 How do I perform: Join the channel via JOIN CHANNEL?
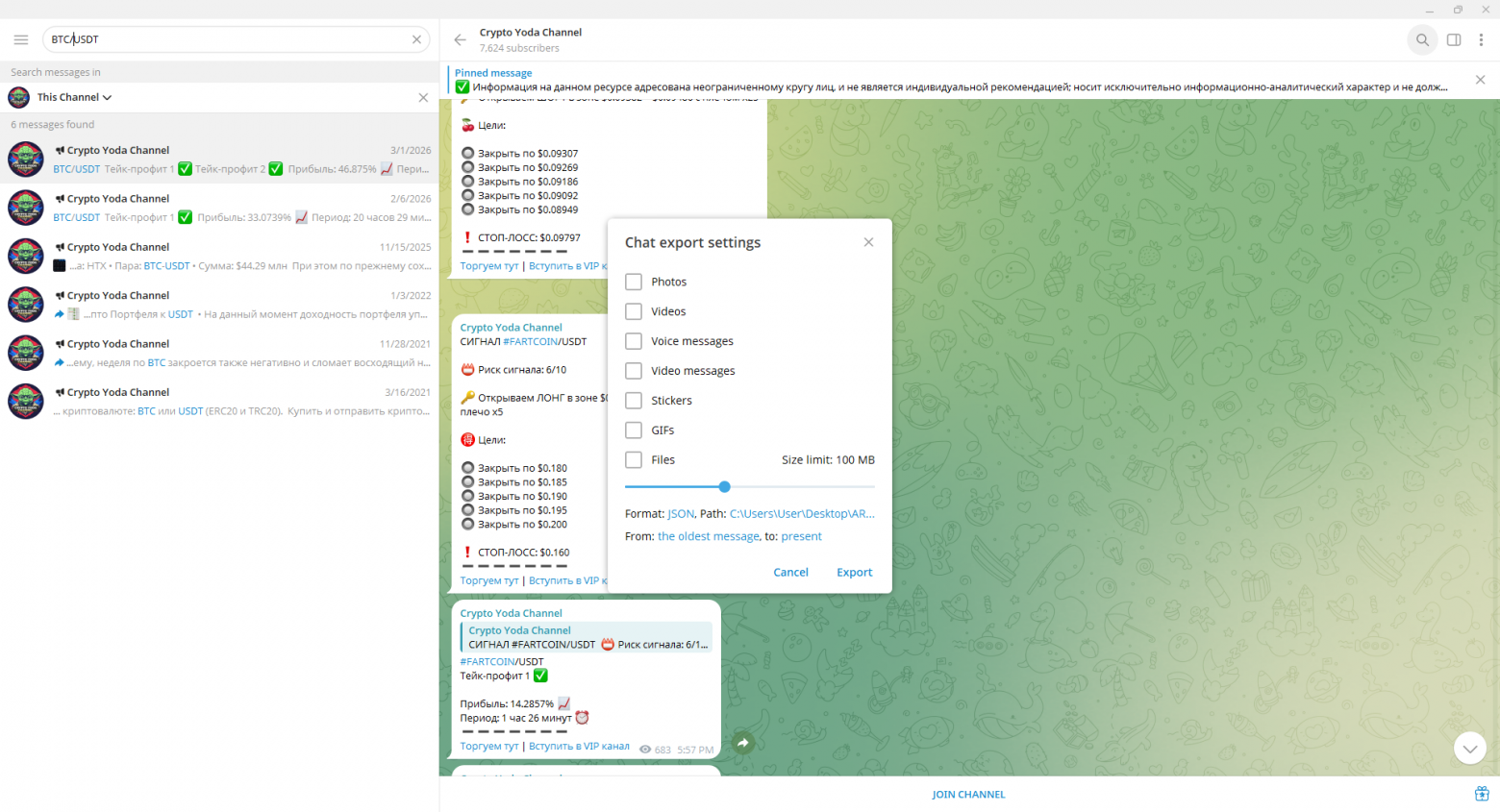click(968, 795)
